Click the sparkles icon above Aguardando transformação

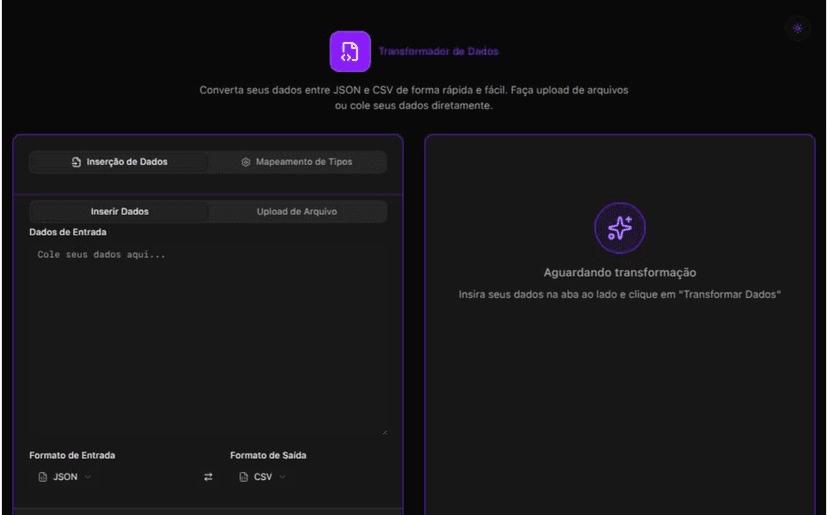pos(619,228)
